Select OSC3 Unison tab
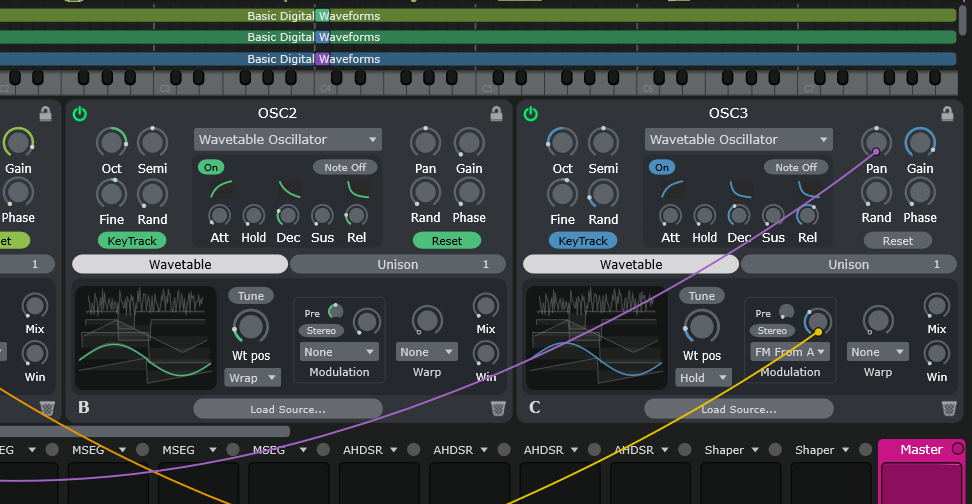Image resolution: width=972 pixels, height=504 pixels. 849,264
